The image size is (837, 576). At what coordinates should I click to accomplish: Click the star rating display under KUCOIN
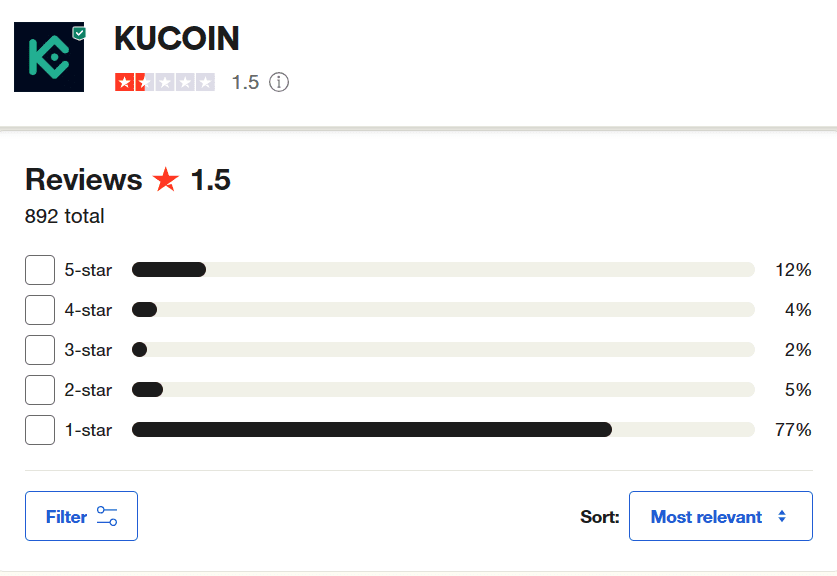click(x=164, y=82)
